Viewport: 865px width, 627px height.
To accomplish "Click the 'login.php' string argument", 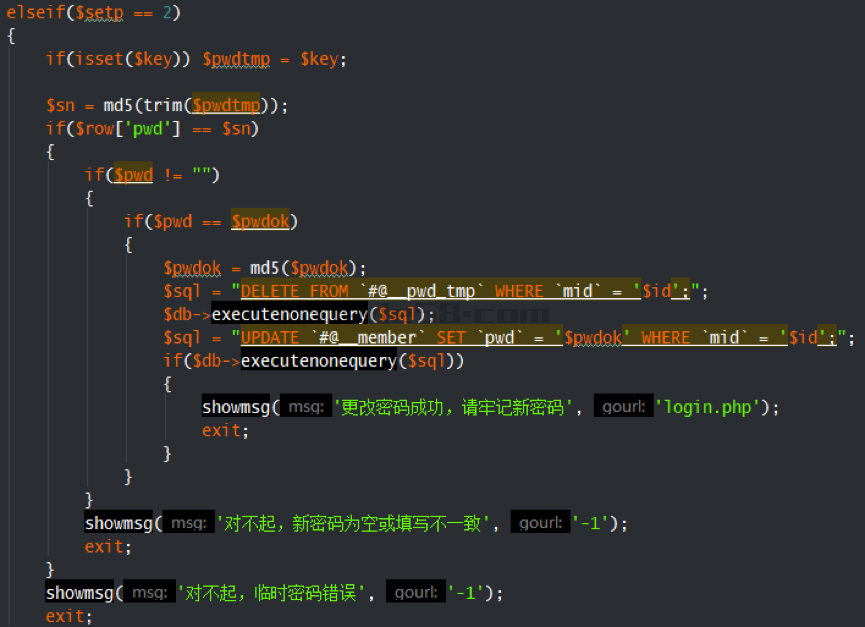I will pos(711,407).
